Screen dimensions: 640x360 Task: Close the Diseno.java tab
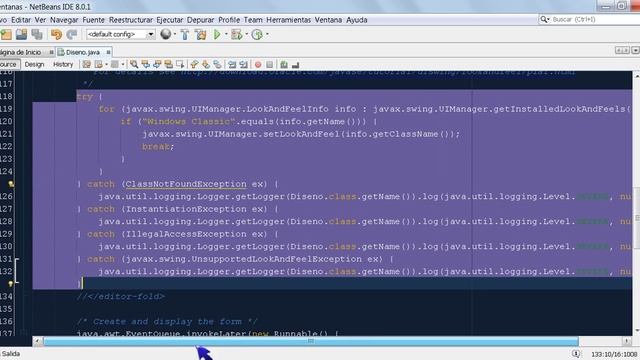108,52
